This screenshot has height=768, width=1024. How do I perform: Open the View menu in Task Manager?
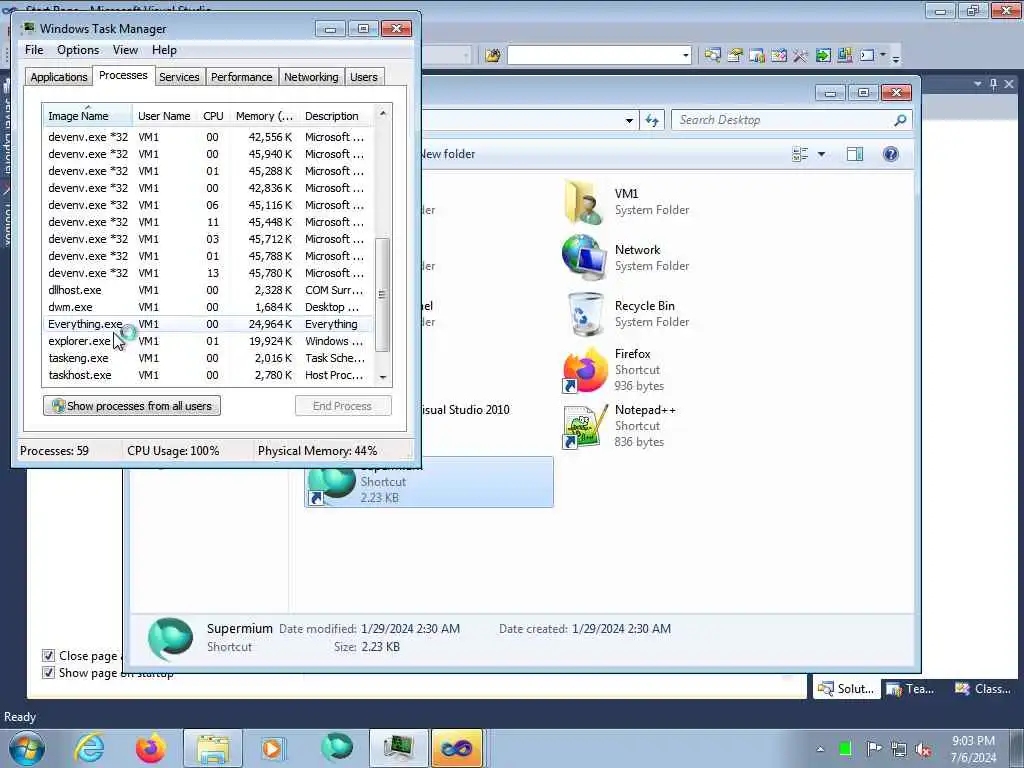(125, 50)
